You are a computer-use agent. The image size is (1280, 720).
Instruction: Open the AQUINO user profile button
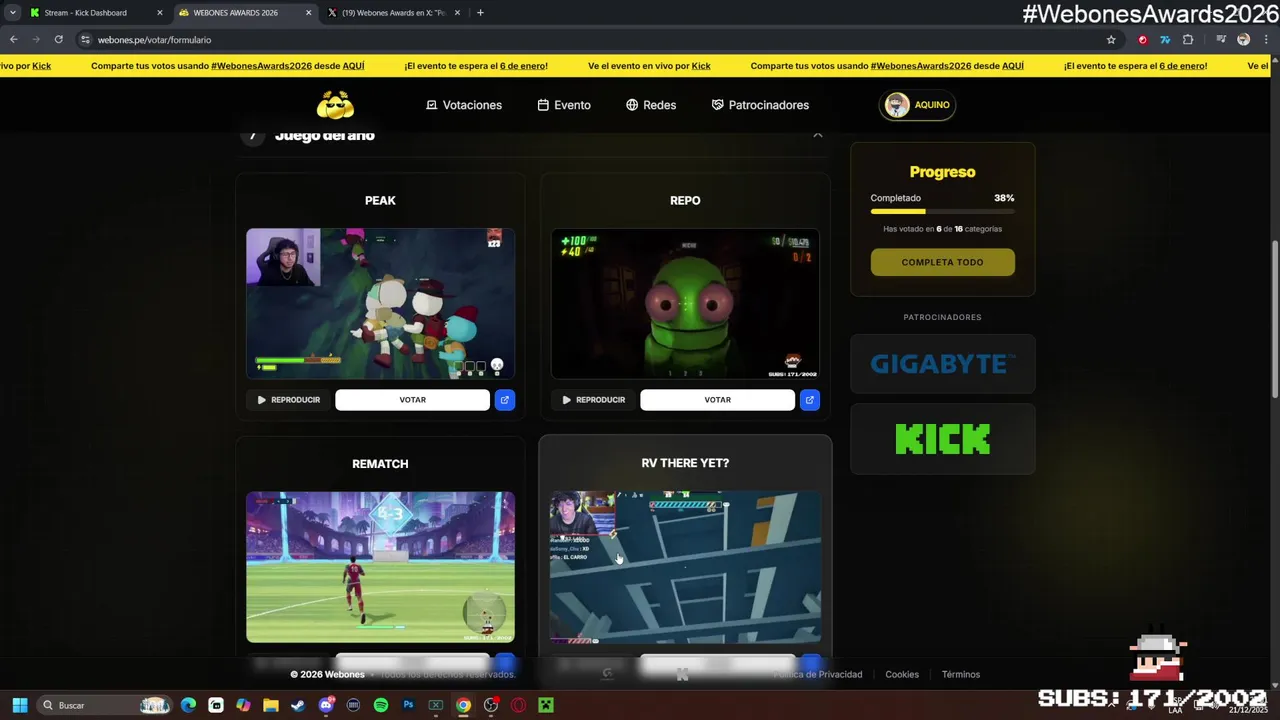click(917, 105)
